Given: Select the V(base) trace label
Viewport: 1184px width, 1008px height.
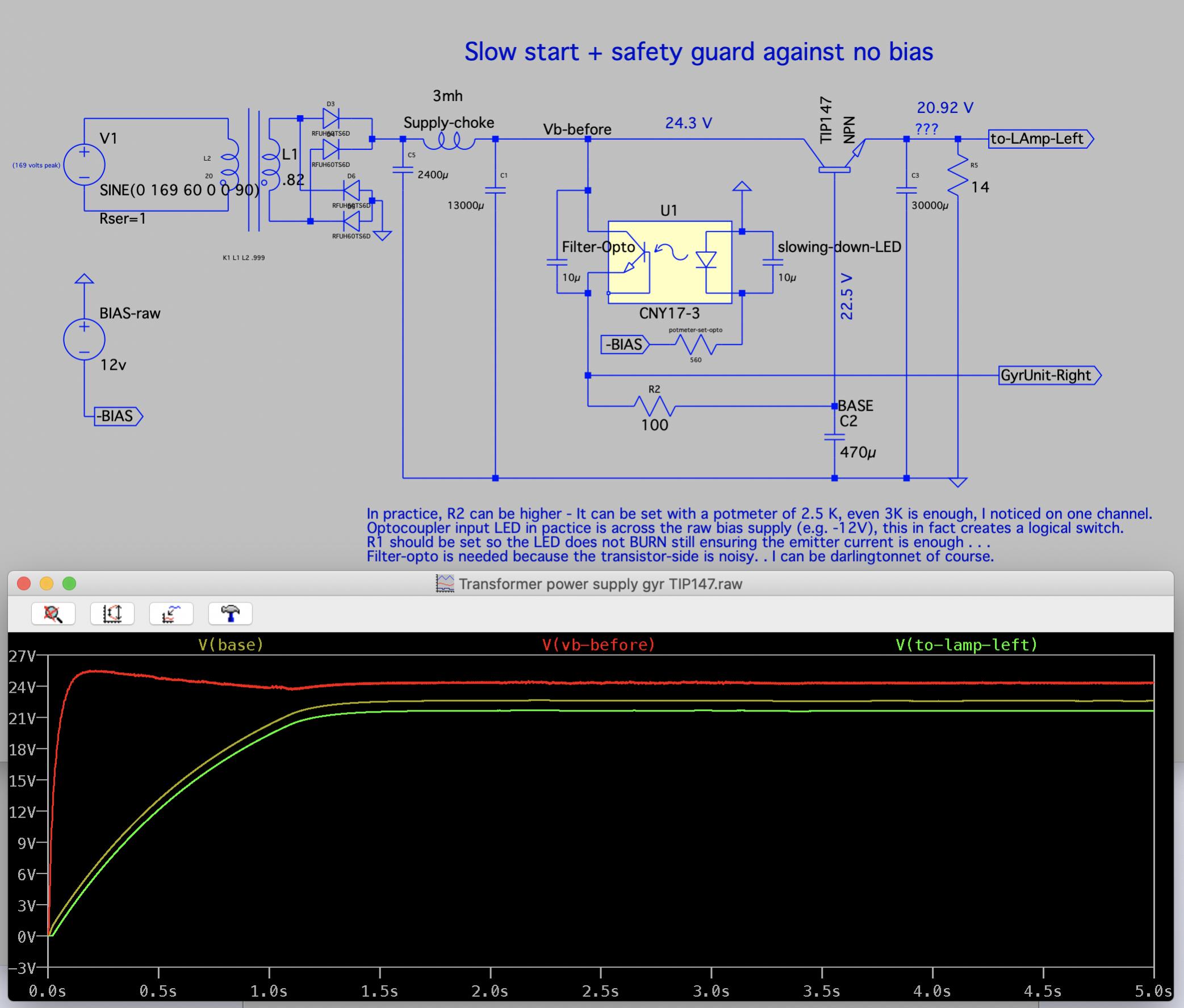Looking at the screenshot, I should coord(231,645).
